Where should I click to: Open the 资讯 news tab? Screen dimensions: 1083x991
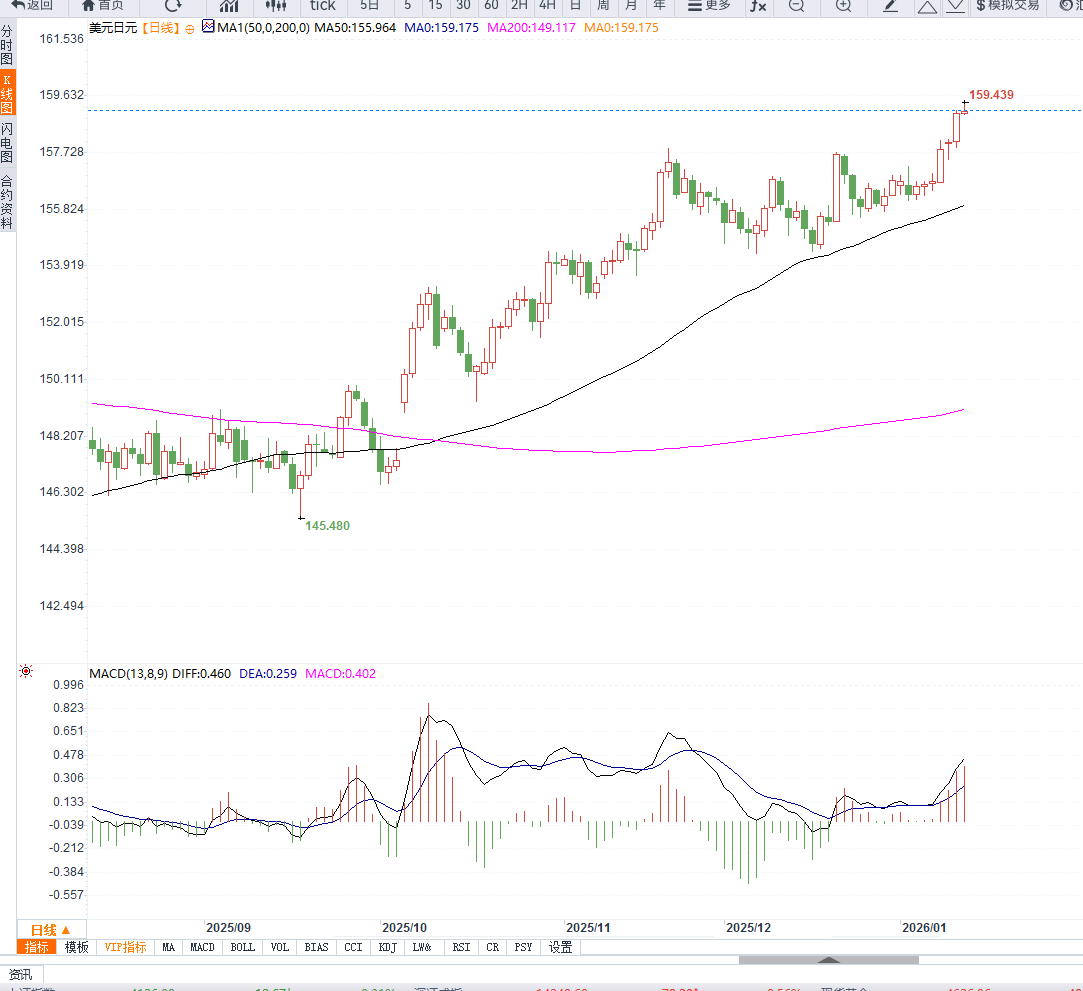(21, 974)
